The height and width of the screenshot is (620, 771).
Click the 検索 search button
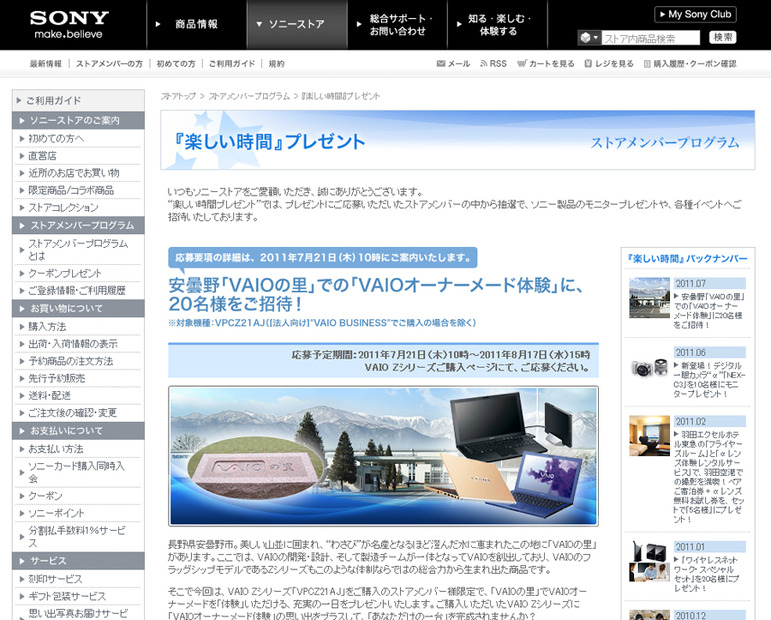coord(723,37)
